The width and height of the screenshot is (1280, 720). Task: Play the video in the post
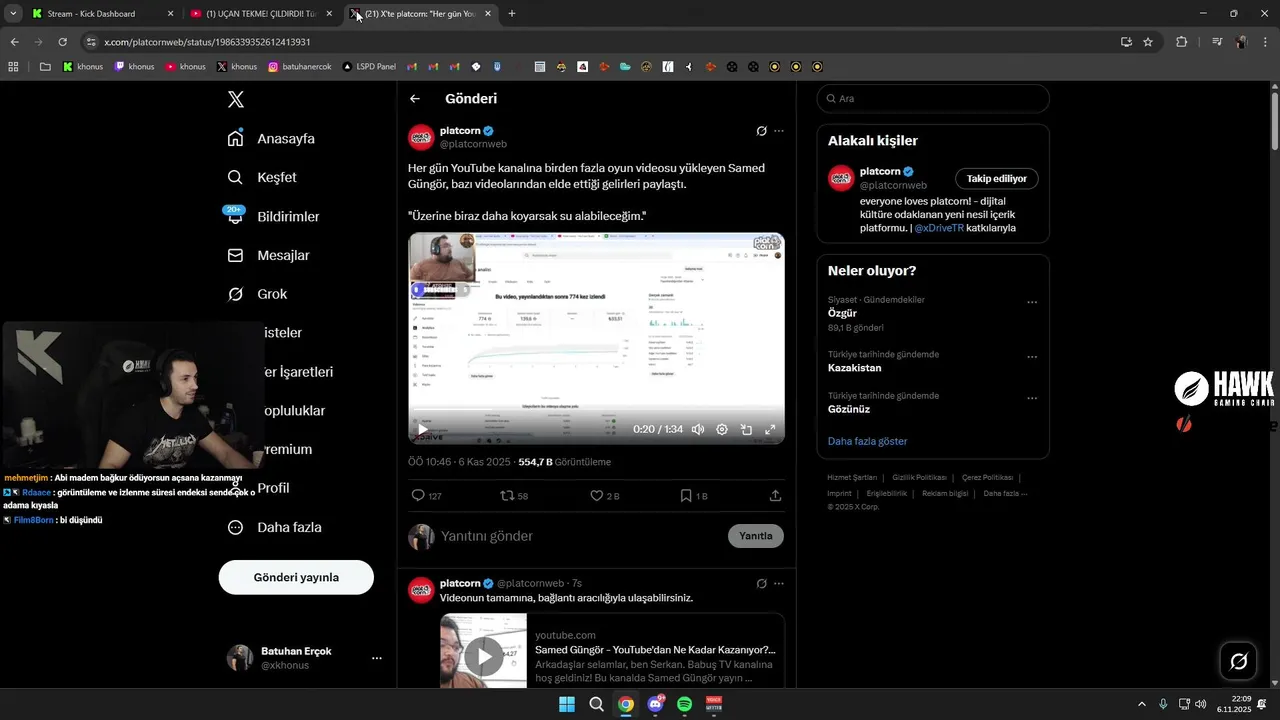pos(423,429)
